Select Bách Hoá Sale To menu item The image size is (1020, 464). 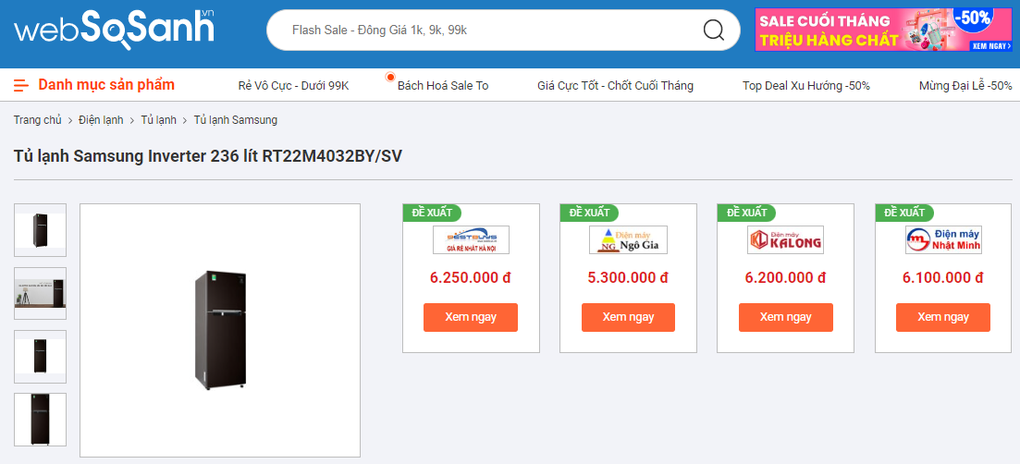(x=443, y=85)
